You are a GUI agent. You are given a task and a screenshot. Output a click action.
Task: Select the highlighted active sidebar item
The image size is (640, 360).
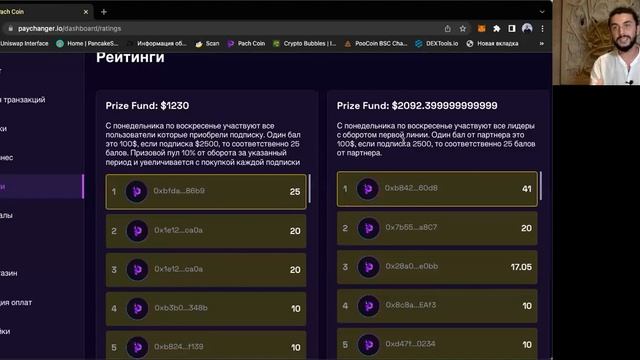[x=42, y=187]
